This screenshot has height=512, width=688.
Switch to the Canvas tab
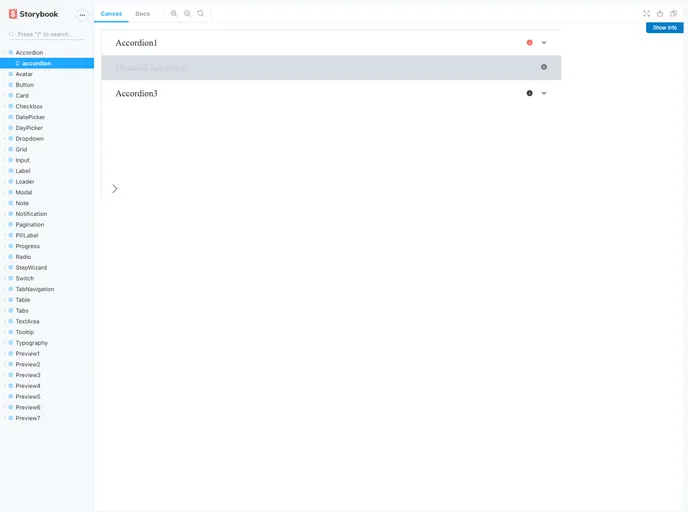pos(111,14)
